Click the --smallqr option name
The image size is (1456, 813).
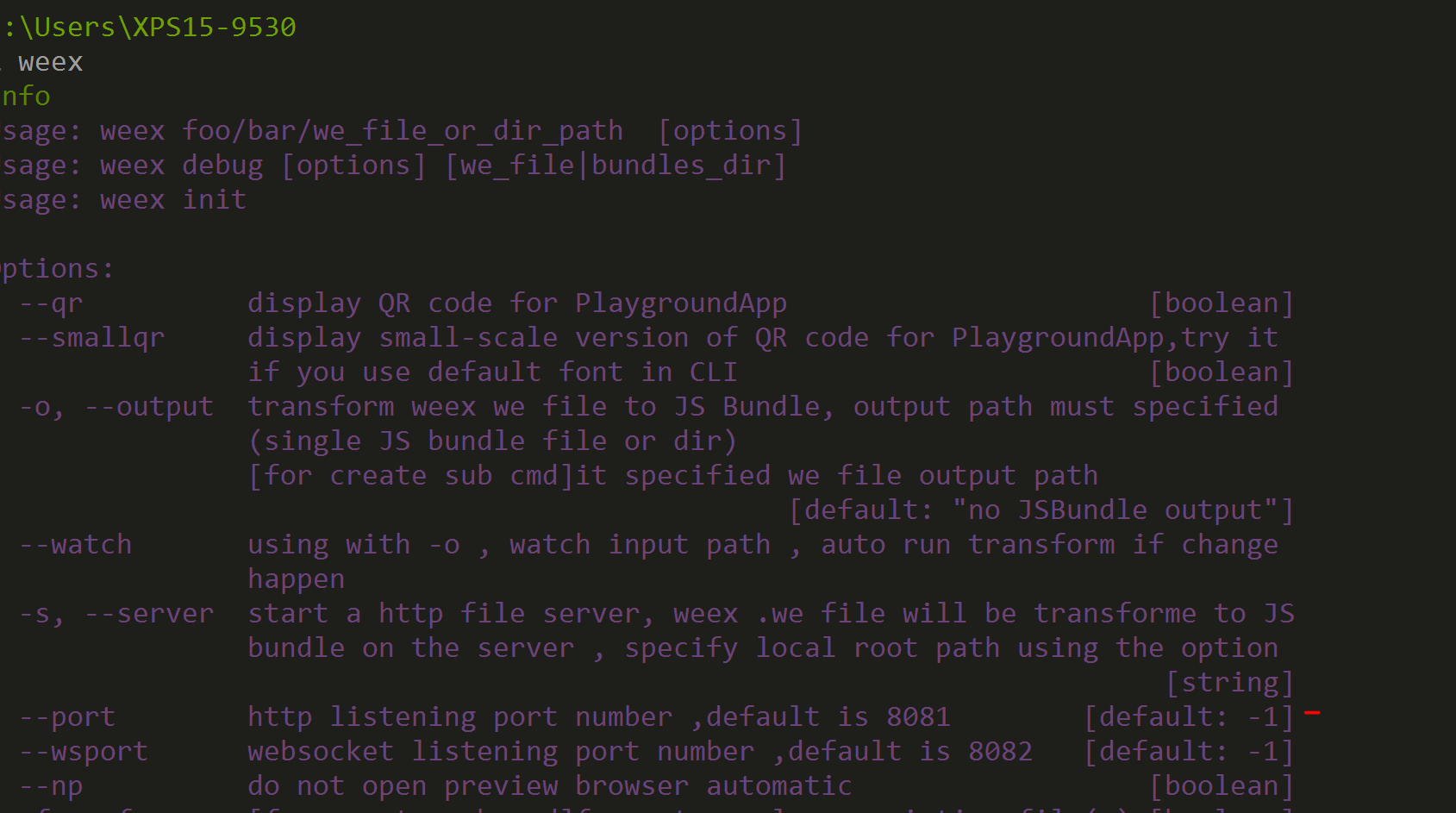(92, 338)
